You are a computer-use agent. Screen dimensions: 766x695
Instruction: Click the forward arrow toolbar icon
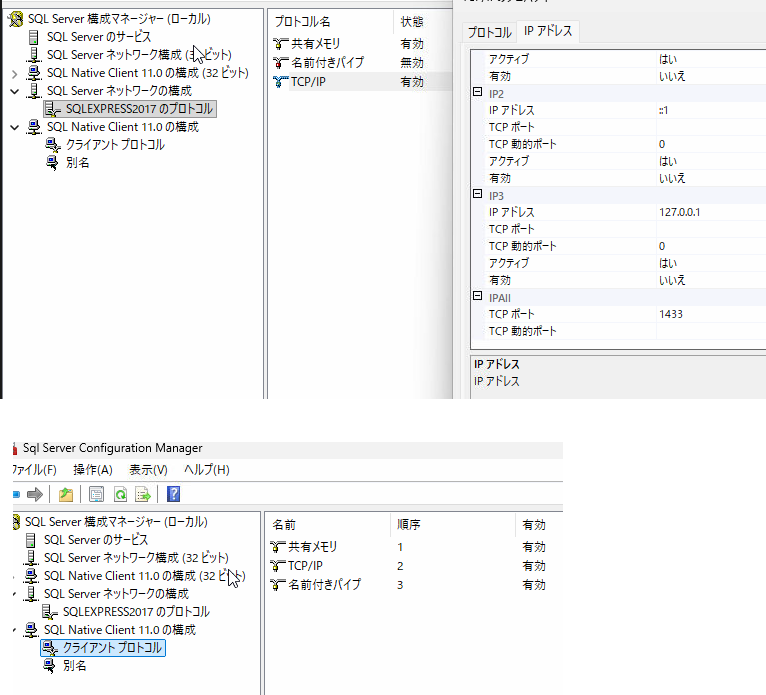(x=35, y=494)
